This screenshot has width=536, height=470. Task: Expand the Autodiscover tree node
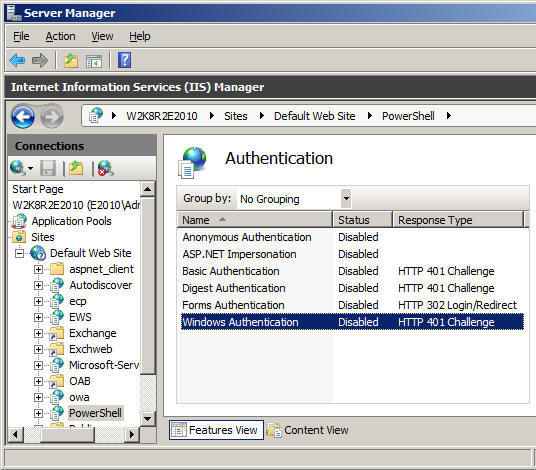pyautogui.click(x=38, y=285)
